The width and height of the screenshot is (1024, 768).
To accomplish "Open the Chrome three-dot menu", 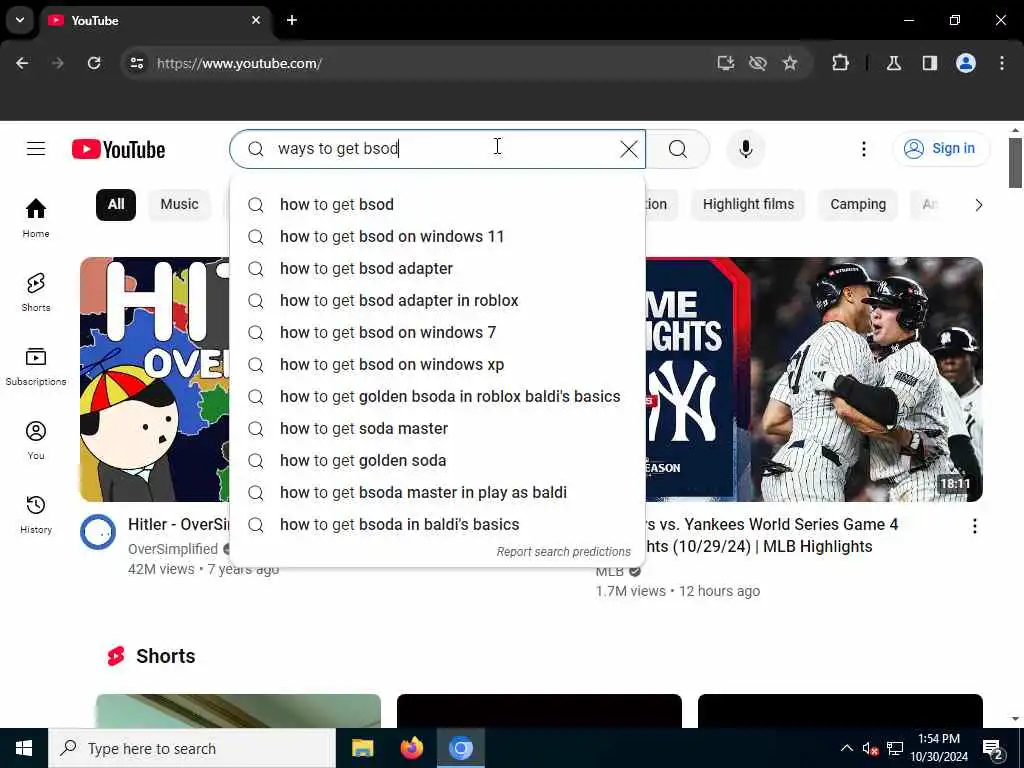I will coord(1002,63).
